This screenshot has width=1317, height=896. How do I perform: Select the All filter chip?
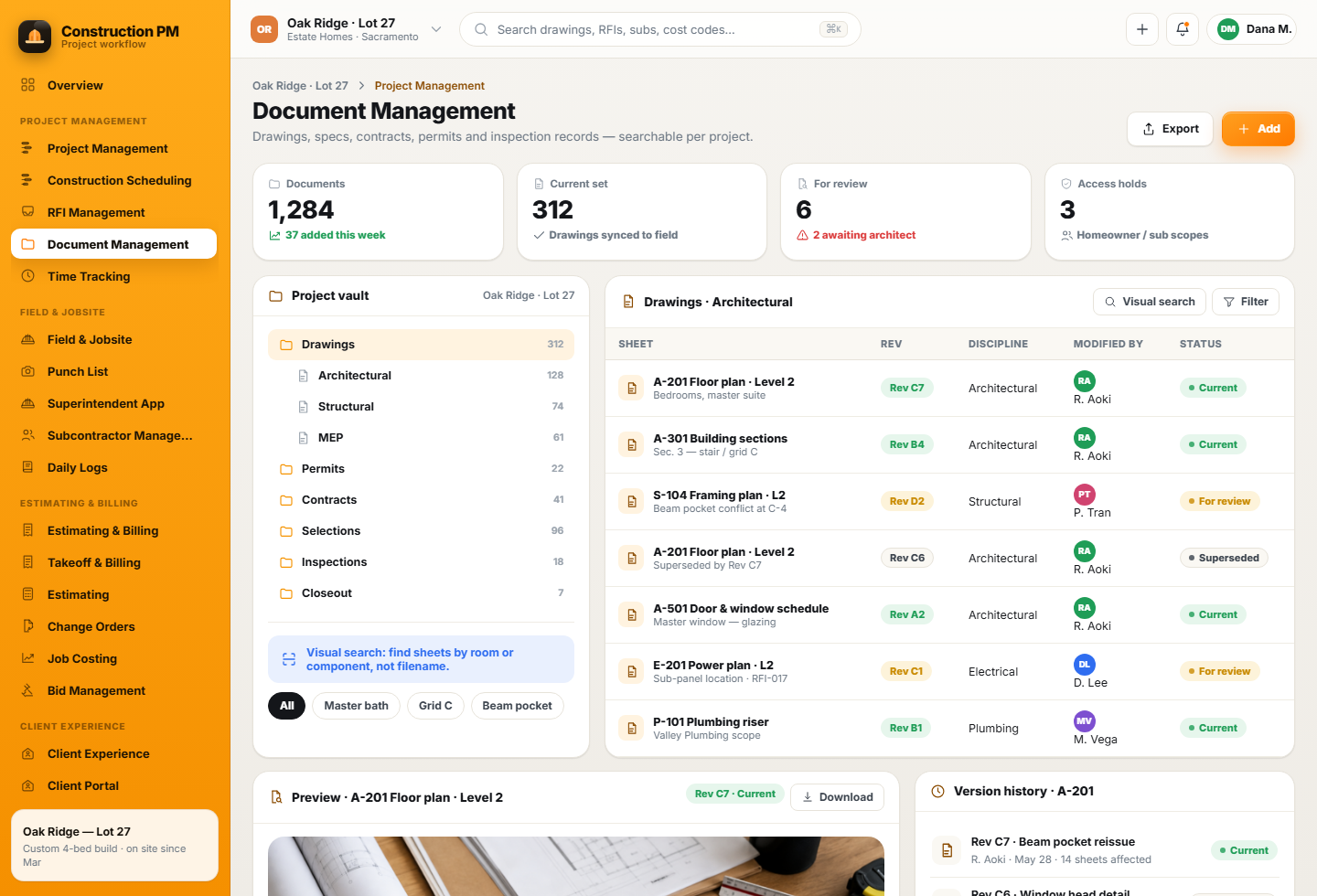tap(286, 706)
